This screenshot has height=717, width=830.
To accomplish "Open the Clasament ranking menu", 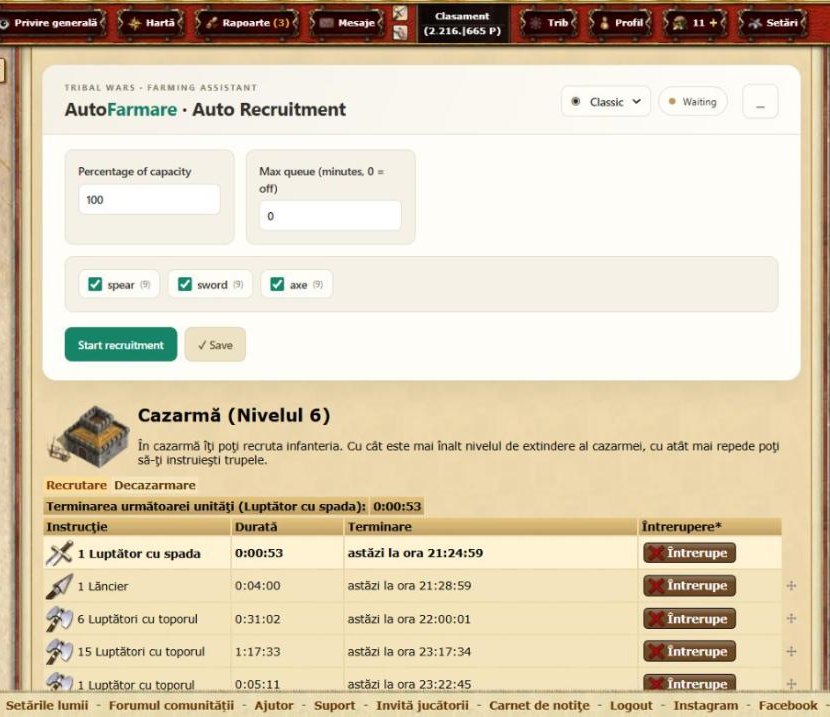I will tap(462, 24).
